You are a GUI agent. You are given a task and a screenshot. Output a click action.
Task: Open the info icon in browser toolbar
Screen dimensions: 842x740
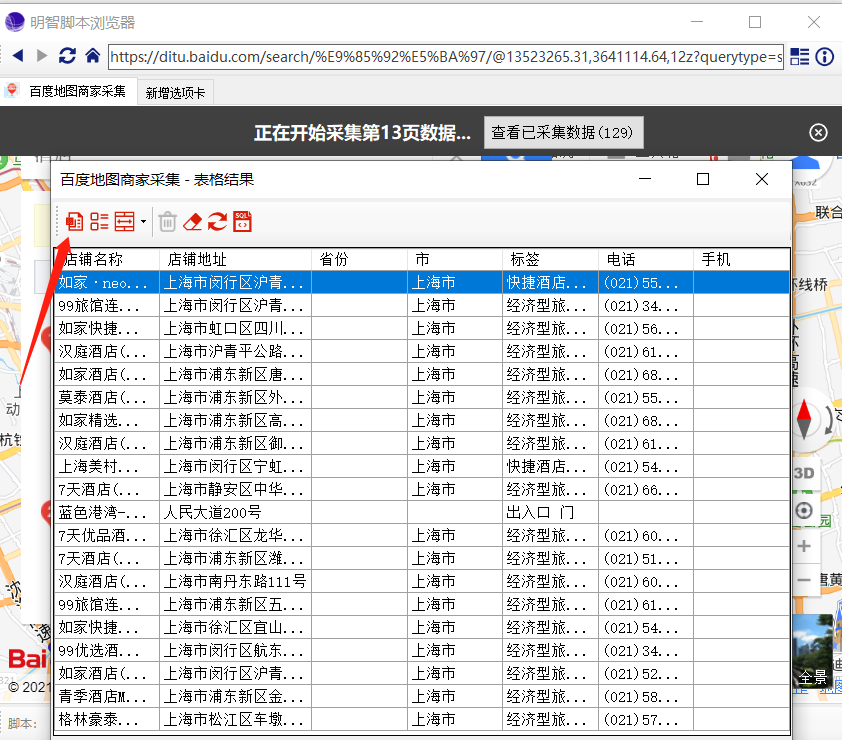824,56
